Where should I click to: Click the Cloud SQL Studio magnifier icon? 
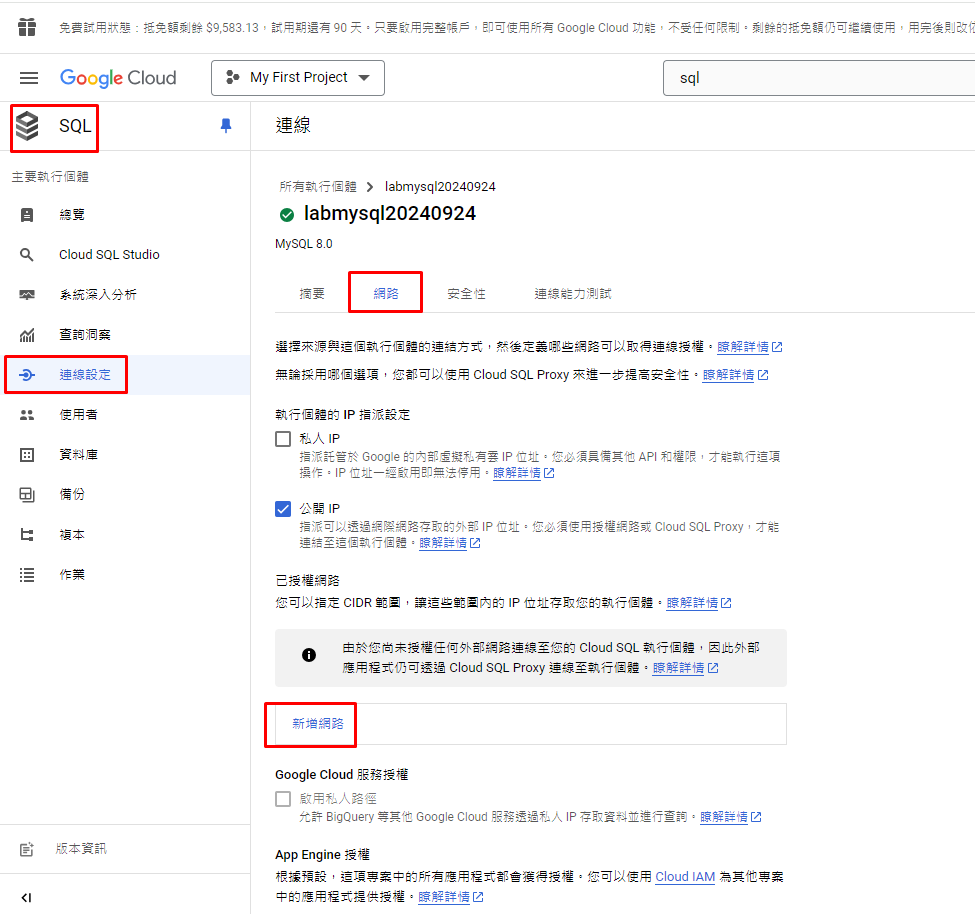click(27, 255)
